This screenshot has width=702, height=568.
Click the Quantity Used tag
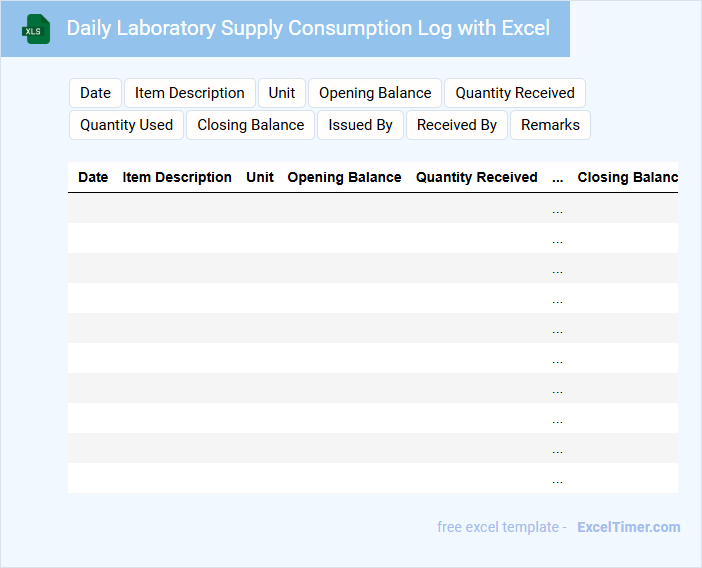126,125
